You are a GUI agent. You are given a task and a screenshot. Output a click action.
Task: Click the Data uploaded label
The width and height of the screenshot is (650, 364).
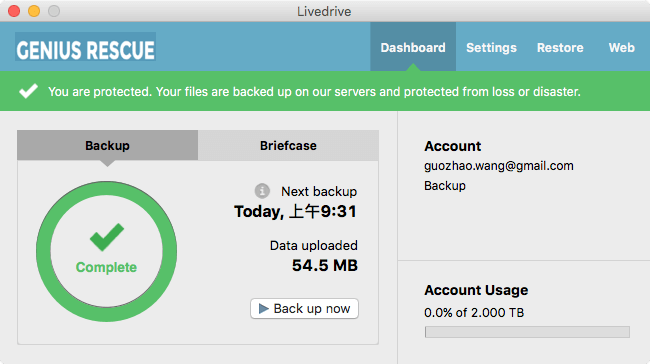click(x=313, y=245)
